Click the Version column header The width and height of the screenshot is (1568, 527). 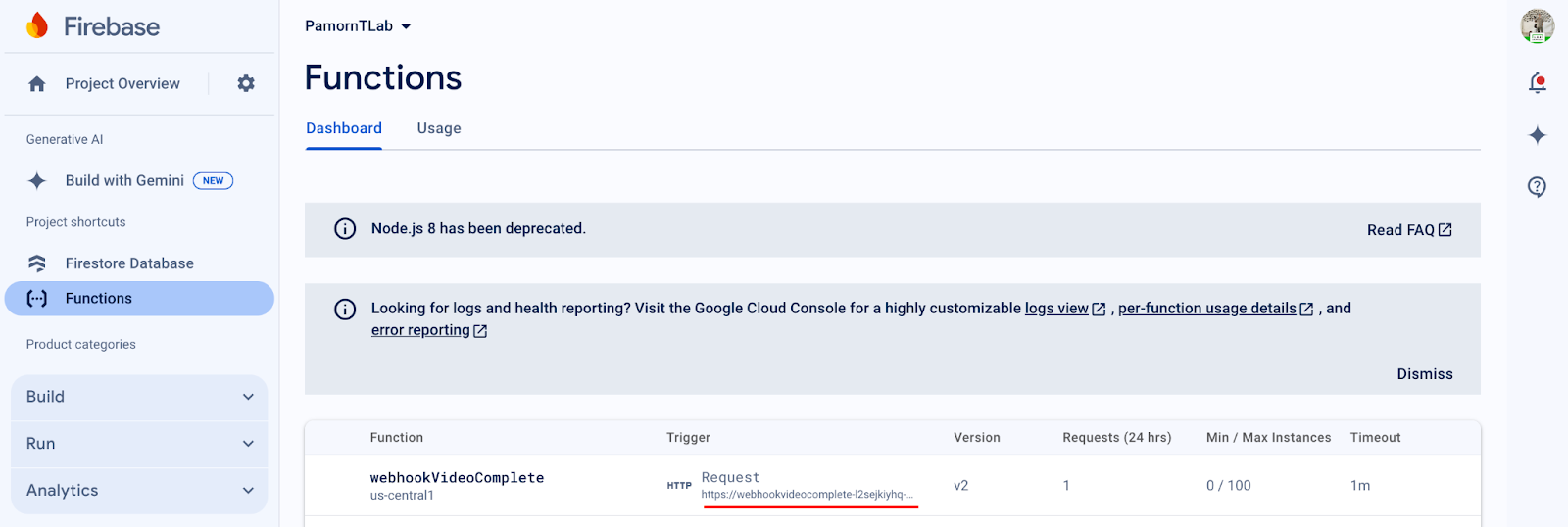click(x=977, y=438)
